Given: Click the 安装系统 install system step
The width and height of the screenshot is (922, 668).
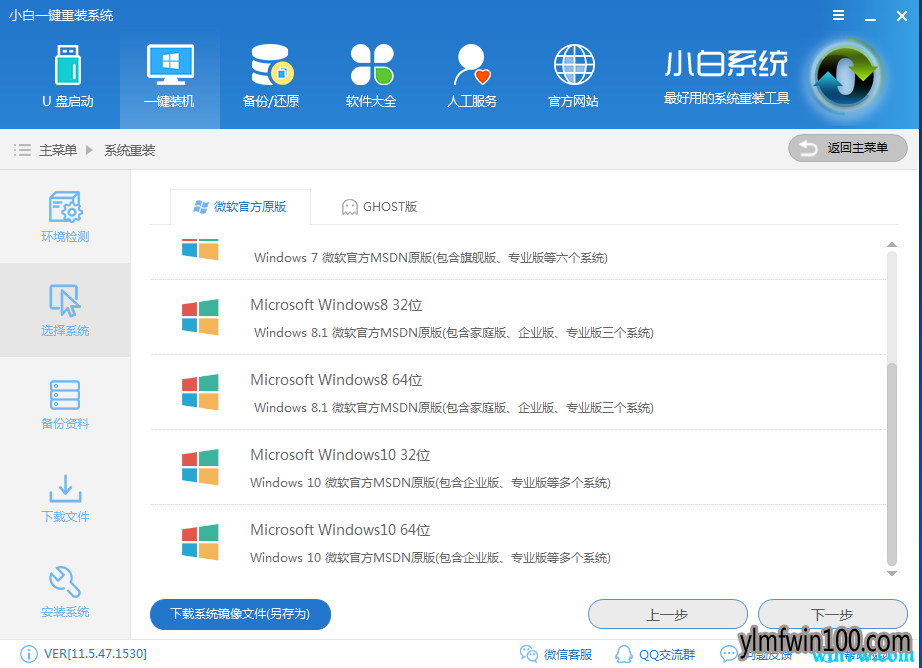Looking at the screenshot, I should coord(65,592).
